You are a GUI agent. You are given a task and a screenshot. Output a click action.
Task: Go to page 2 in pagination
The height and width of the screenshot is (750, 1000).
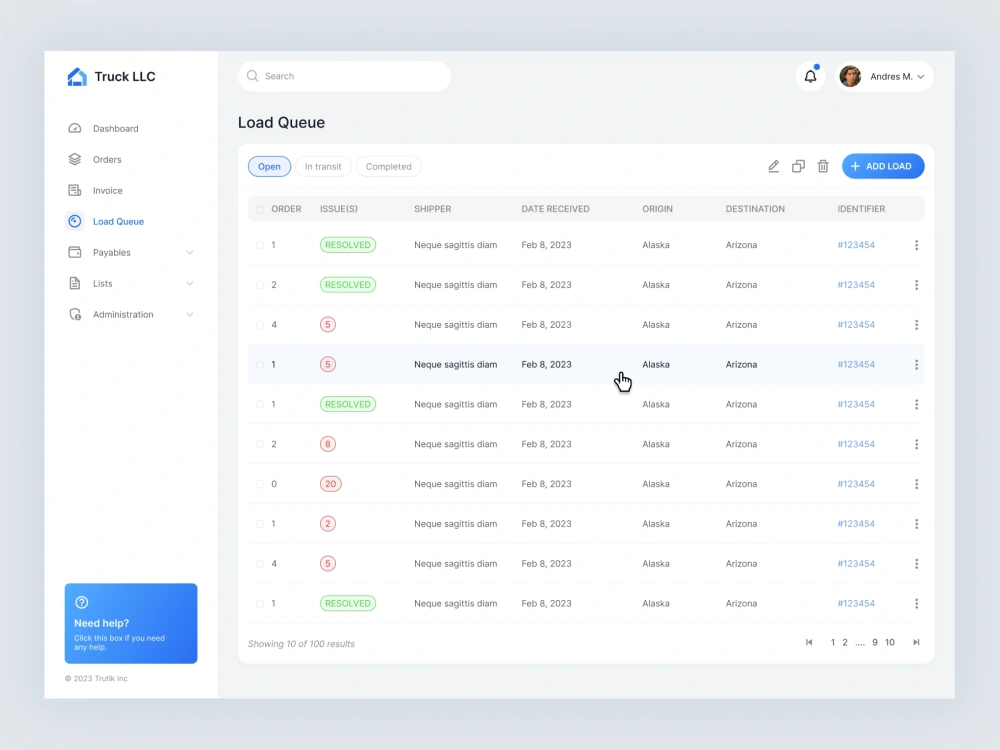click(844, 642)
